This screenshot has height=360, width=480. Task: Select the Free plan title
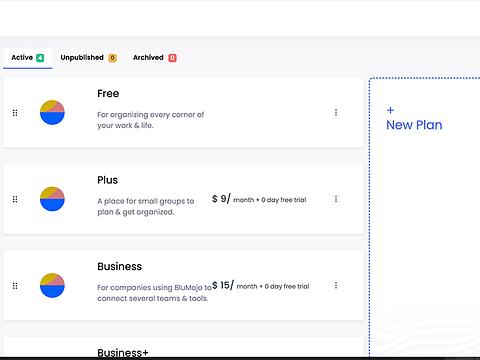[x=108, y=94]
